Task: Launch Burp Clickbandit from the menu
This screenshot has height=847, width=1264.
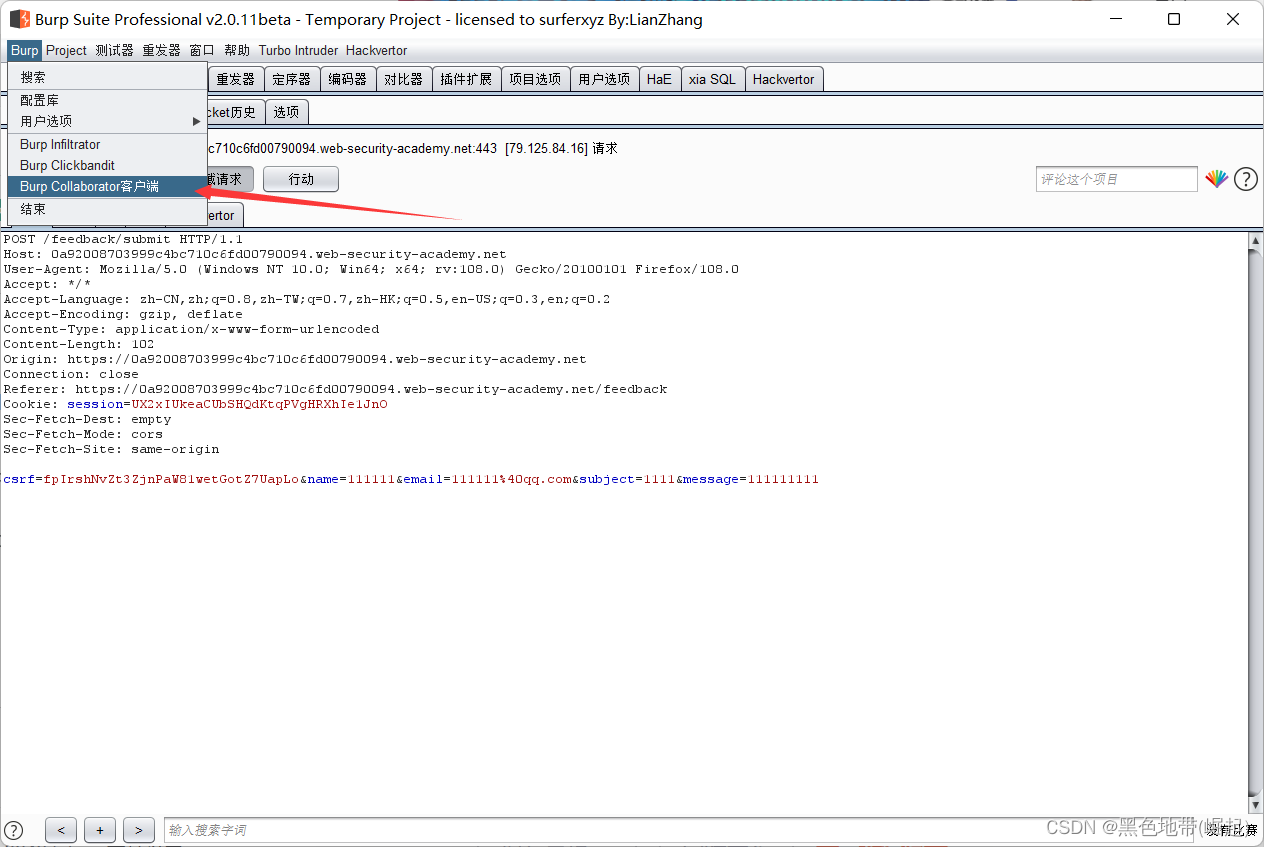Action: (107, 165)
